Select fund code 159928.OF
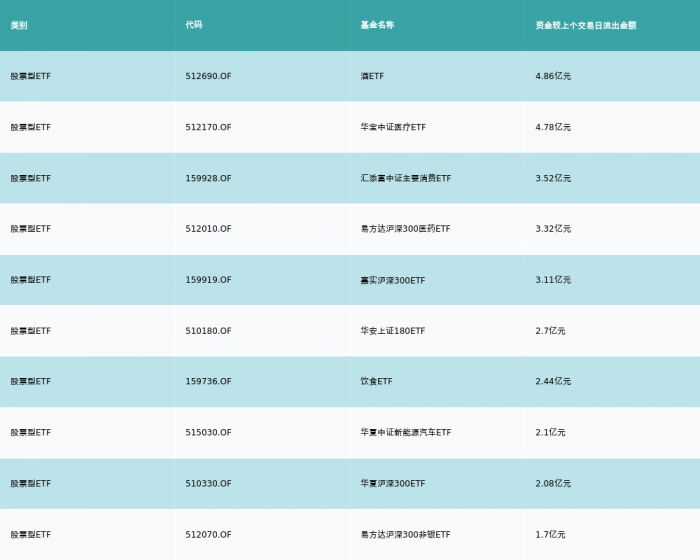This screenshot has width=700, height=560. point(208,178)
